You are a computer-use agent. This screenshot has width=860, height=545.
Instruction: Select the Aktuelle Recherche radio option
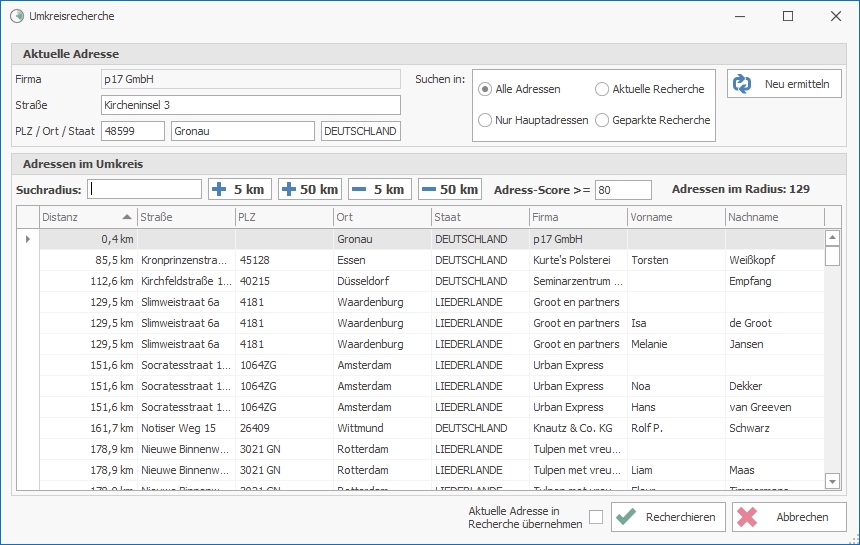tap(602, 89)
